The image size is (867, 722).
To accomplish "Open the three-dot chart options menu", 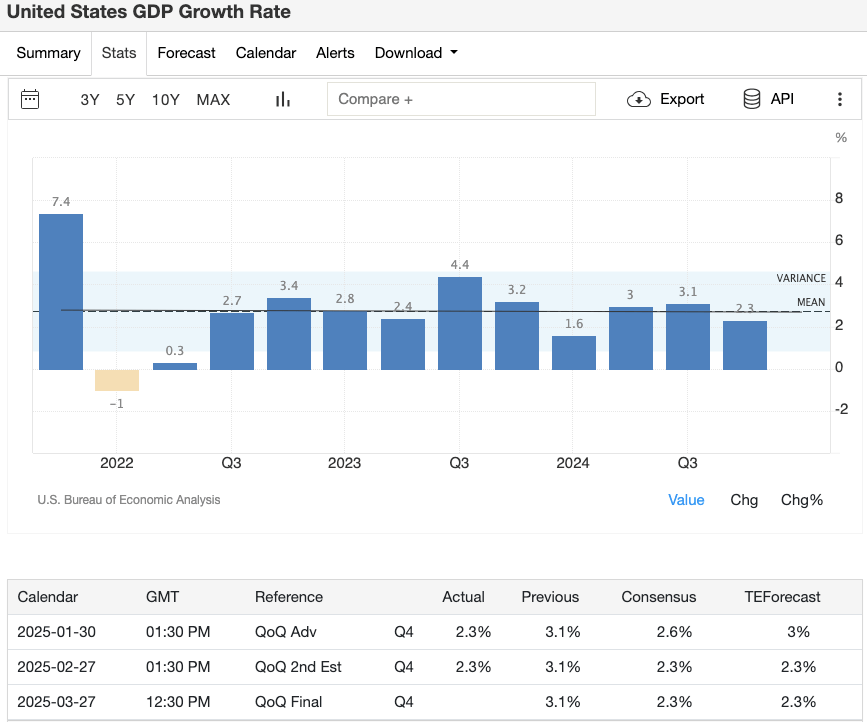I will tap(840, 99).
